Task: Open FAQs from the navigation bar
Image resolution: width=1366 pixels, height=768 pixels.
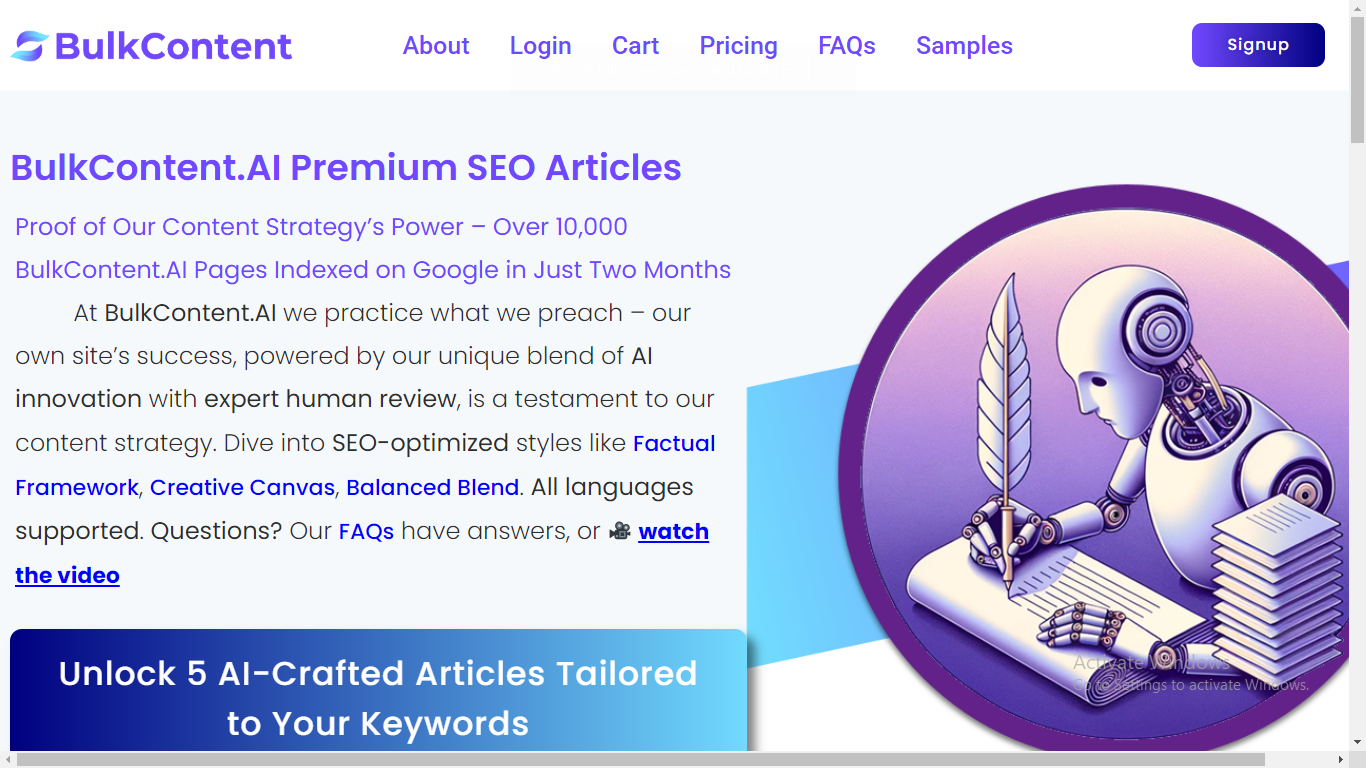Action: (x=846, y=46)
